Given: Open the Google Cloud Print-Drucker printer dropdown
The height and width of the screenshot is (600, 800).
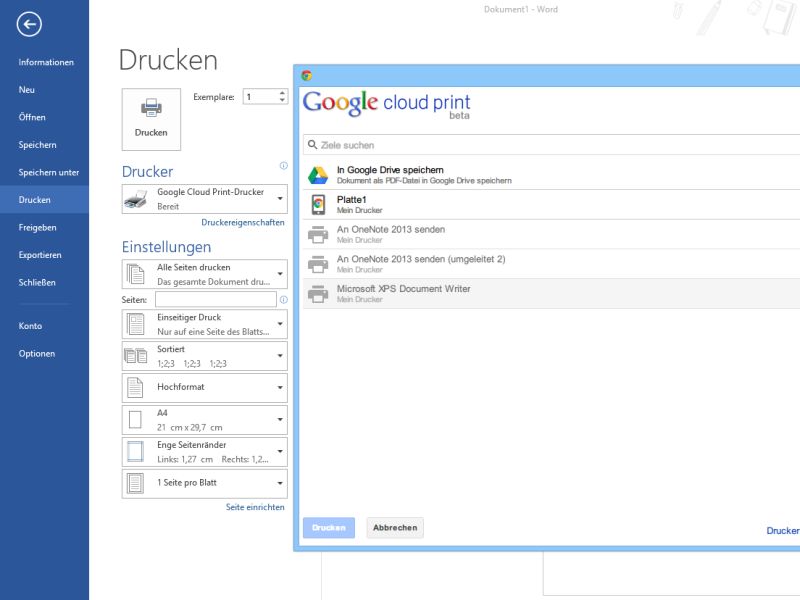Looking at the screenshot, I should tap(280, 198).
